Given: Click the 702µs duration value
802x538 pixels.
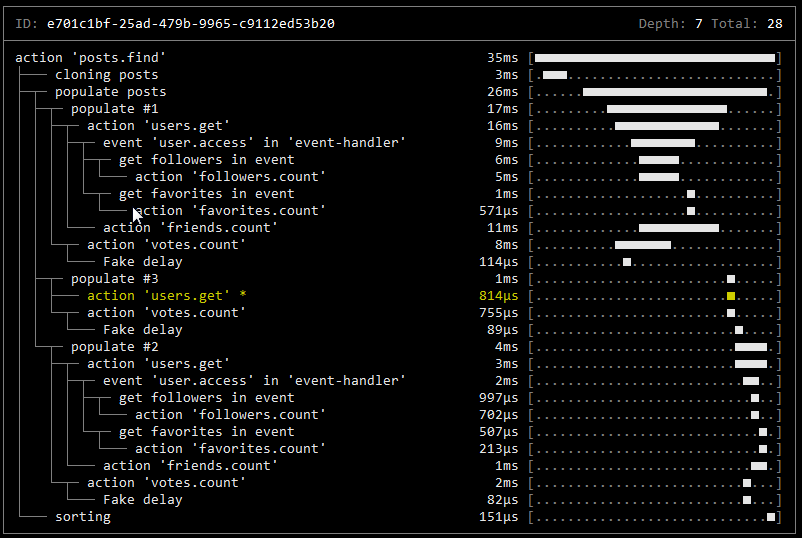Looking at the screenshot, I should [499, 415].
